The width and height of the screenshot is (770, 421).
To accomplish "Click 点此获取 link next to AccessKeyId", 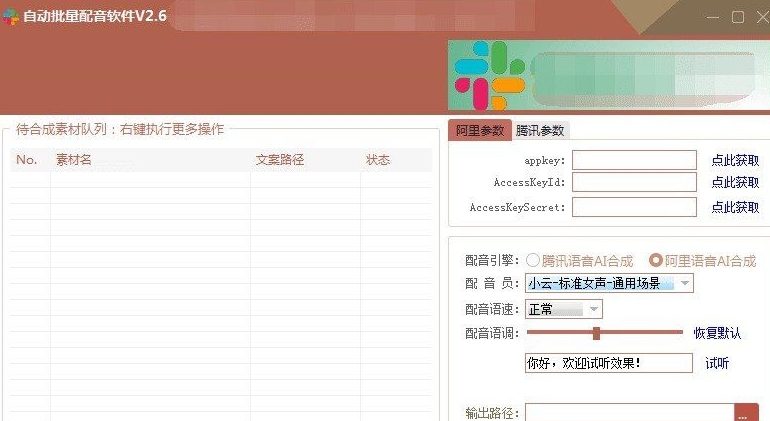I will pos(735,182).
